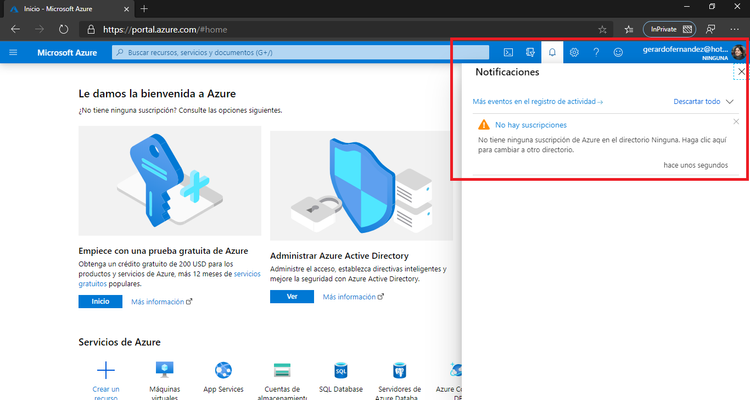Viewport: 750px width, 400px height.
Task: Reload the page with refresh icon
Action: coord(63,29)
